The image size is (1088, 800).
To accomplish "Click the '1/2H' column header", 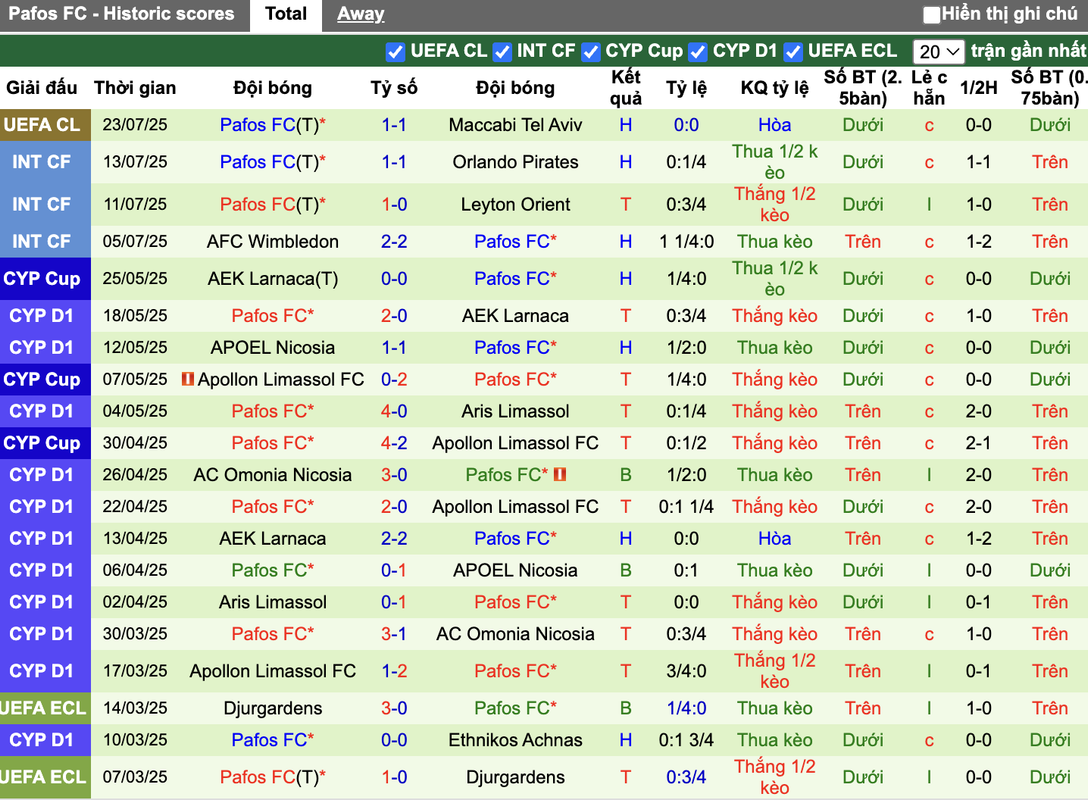I will (x=978, y=88).
